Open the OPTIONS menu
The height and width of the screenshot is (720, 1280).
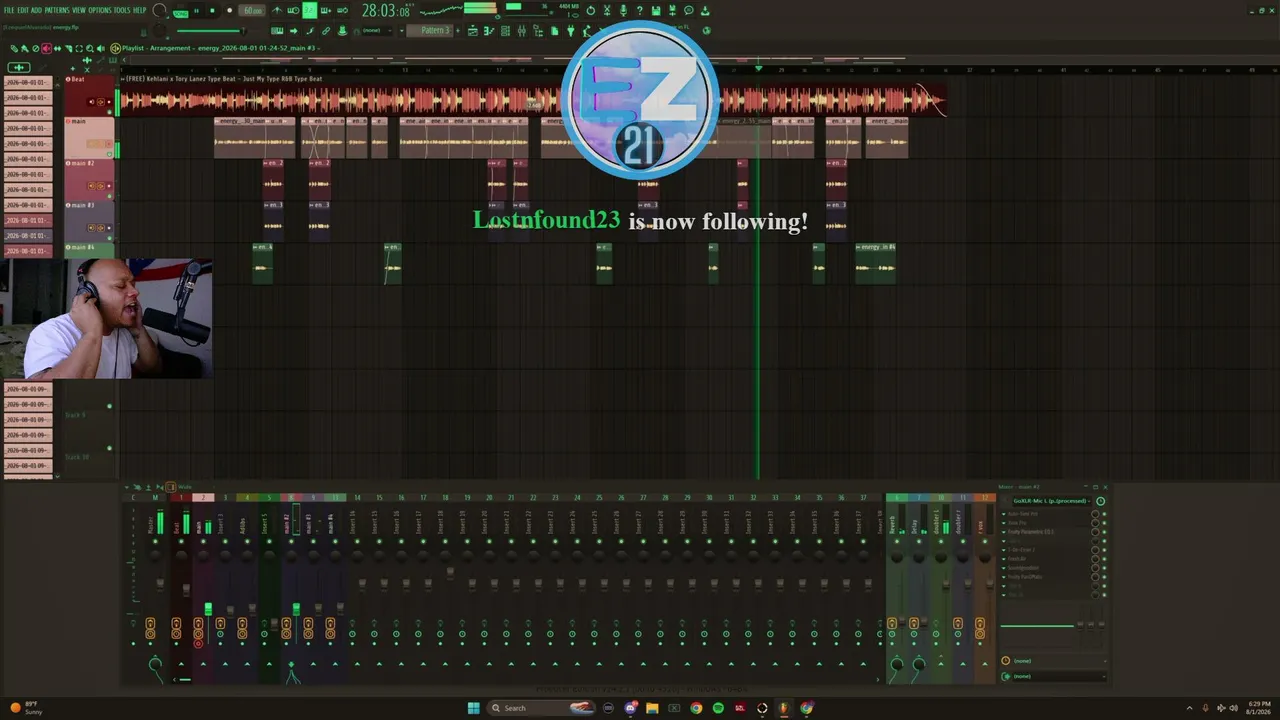point(100,10)
